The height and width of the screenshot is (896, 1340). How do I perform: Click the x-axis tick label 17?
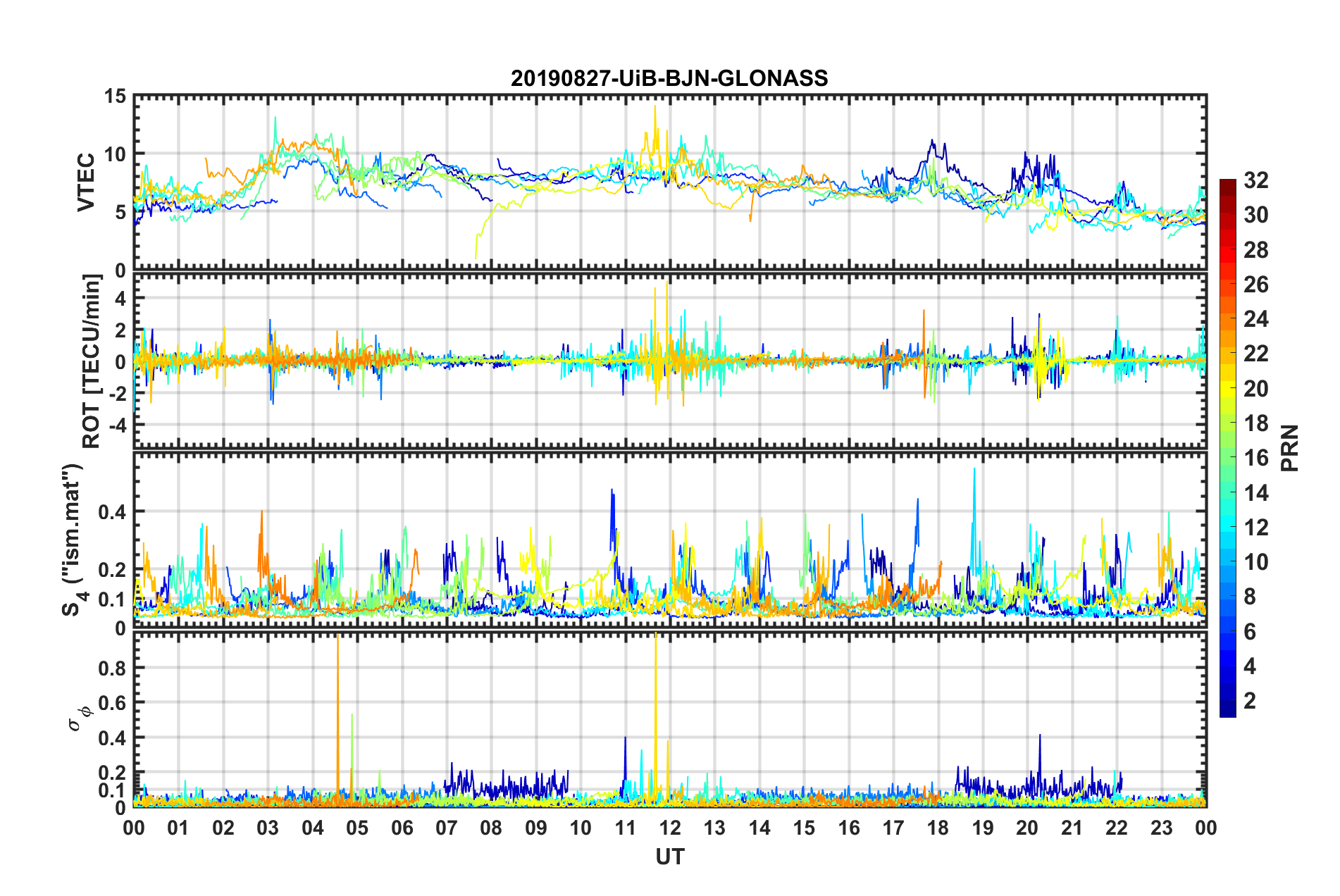(893, 828)
